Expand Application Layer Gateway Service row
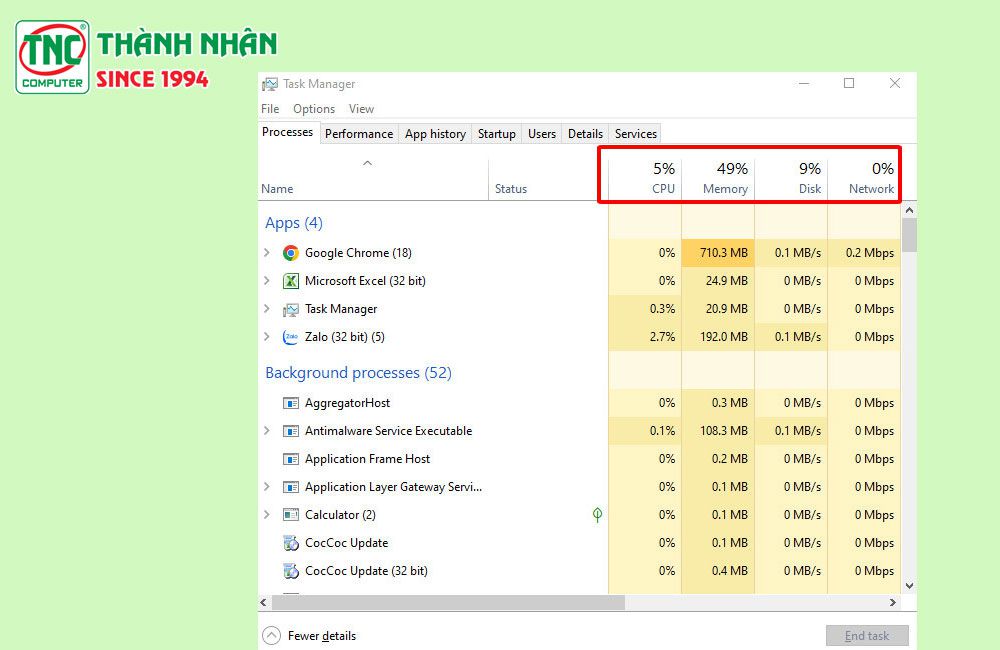This screenshot has width=1000, height=650. click(267, 487)
